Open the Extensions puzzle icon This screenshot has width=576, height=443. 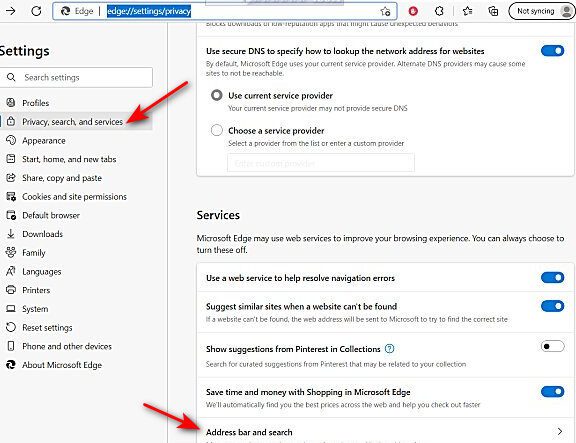(x=439, y=11)
